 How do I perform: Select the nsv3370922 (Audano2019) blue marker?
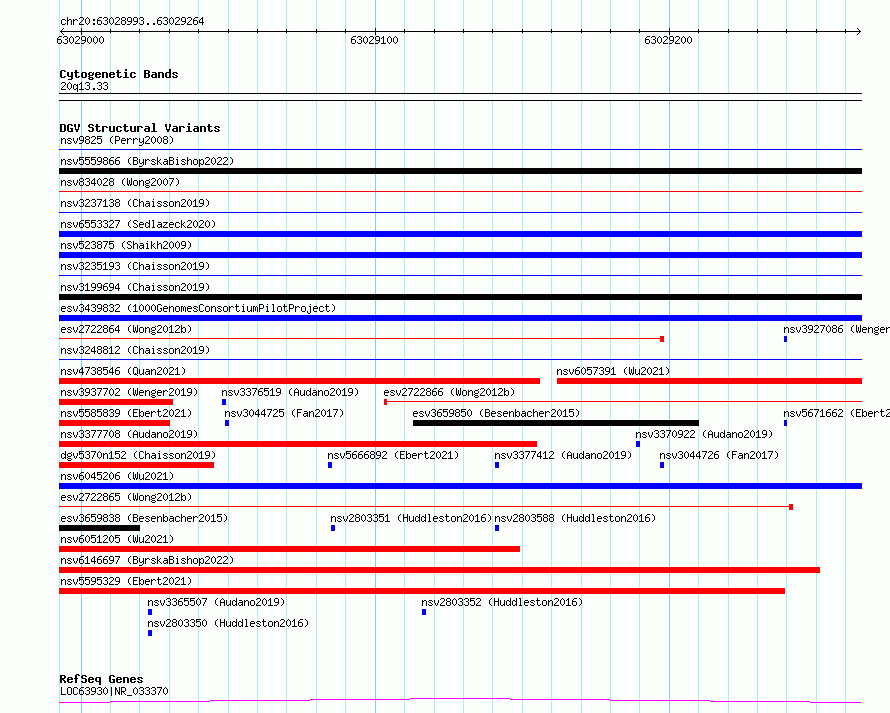pos(638,444)
